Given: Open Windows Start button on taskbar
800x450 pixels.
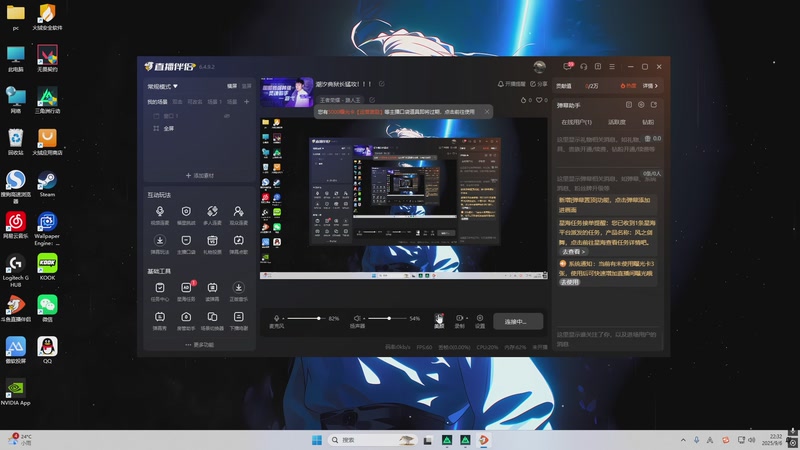Looking at the screenshot, I should coord(317,440).
